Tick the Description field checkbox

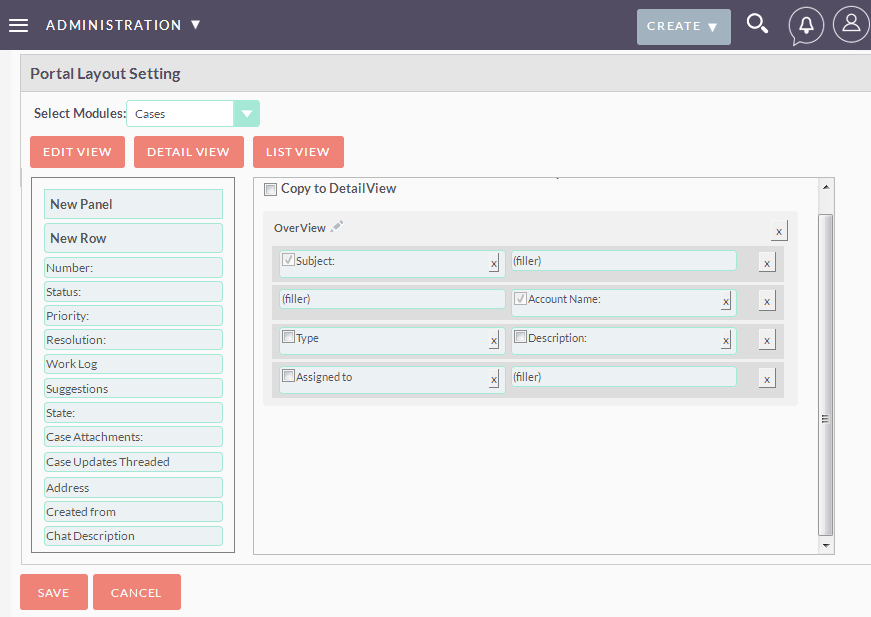[x=520, y=337]
